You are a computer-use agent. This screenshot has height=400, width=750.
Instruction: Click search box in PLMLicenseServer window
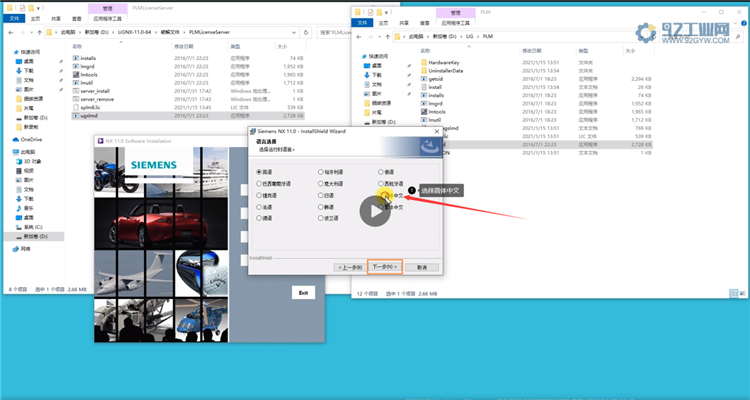334,33
